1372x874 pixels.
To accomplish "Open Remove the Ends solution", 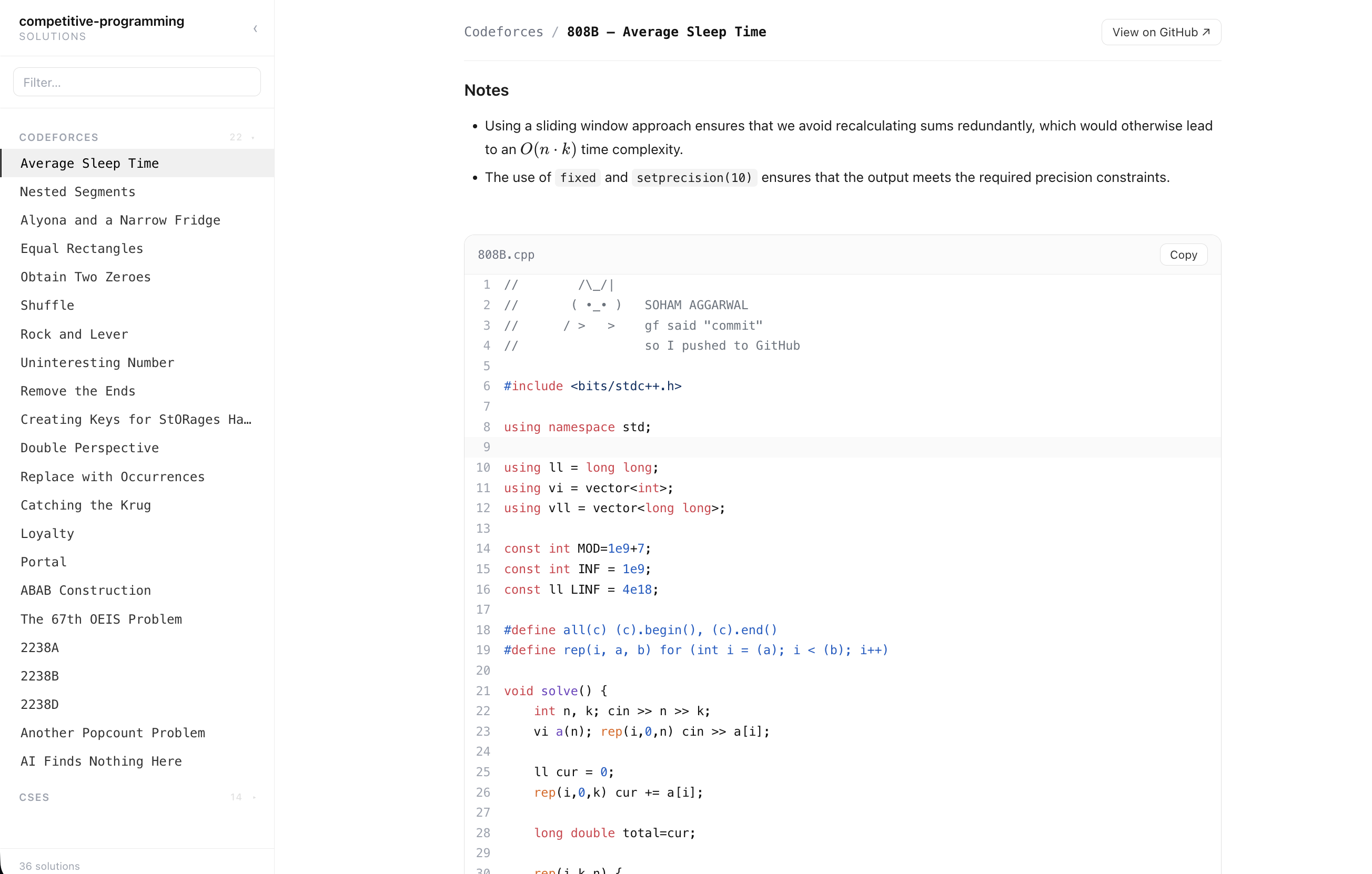I will [137, 391].
